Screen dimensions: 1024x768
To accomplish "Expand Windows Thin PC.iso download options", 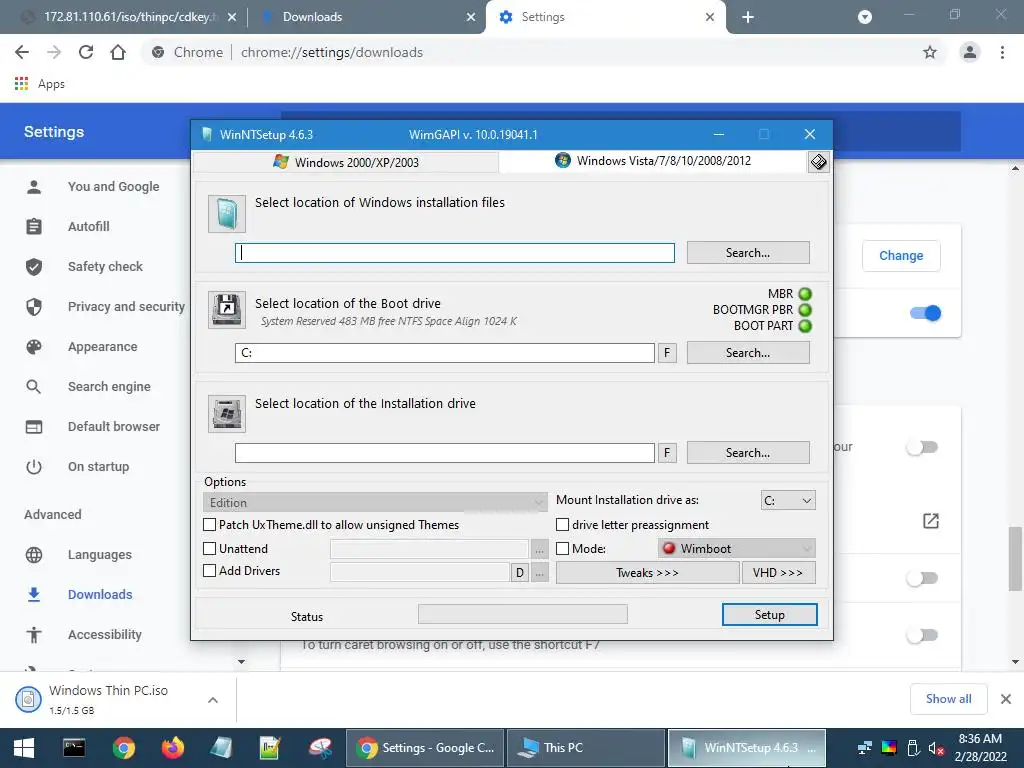I will [213, 700].
